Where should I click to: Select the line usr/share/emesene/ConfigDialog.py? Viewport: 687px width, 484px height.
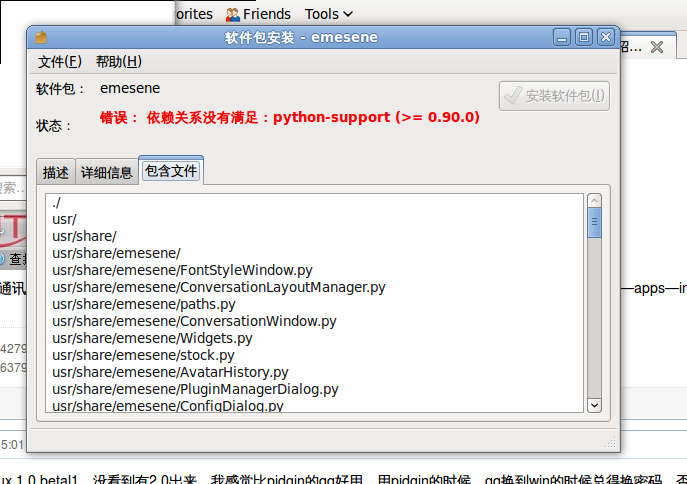click(x=168, y=406)
